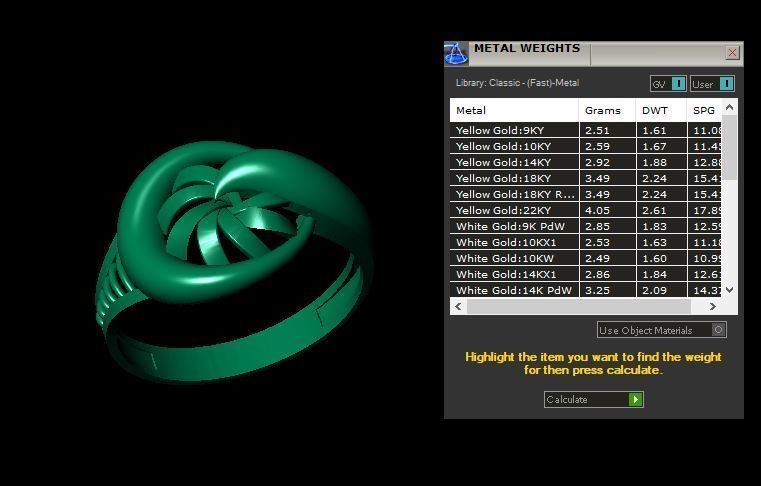Select the Yellow Gold:14KY row
Viewport: 761px width, 486px height.
coord(586,162)
